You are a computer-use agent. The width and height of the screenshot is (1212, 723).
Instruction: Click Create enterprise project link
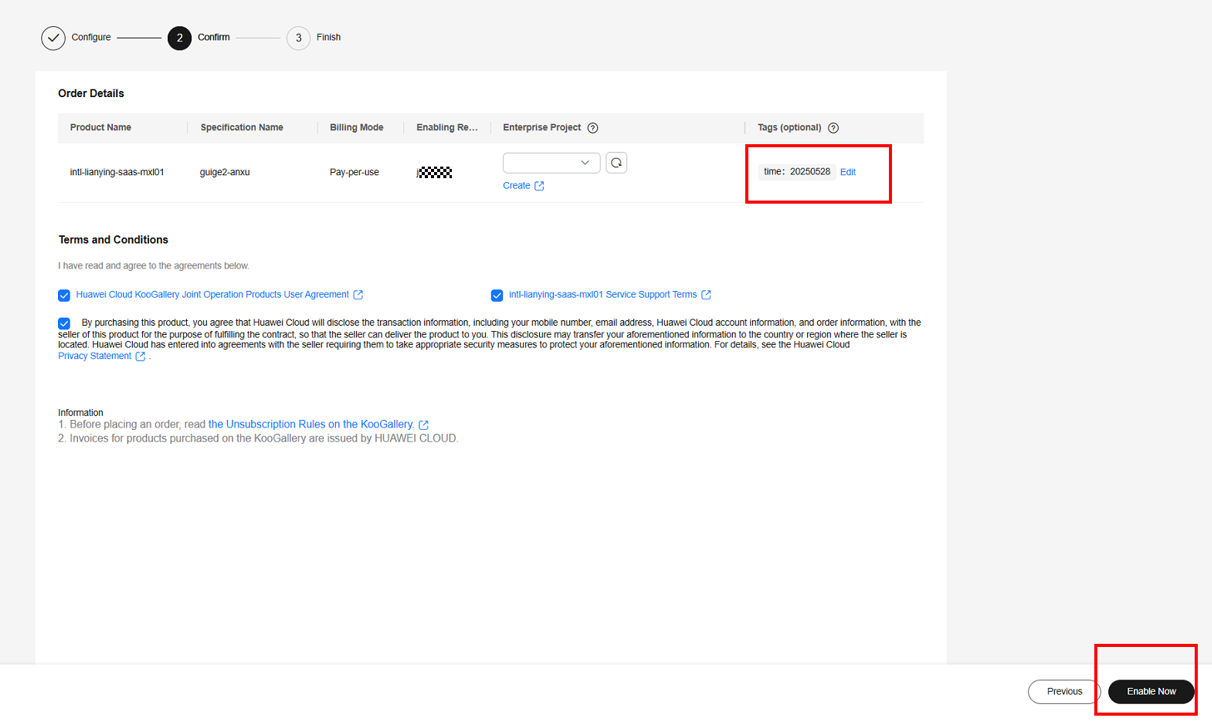pos(516,186)
